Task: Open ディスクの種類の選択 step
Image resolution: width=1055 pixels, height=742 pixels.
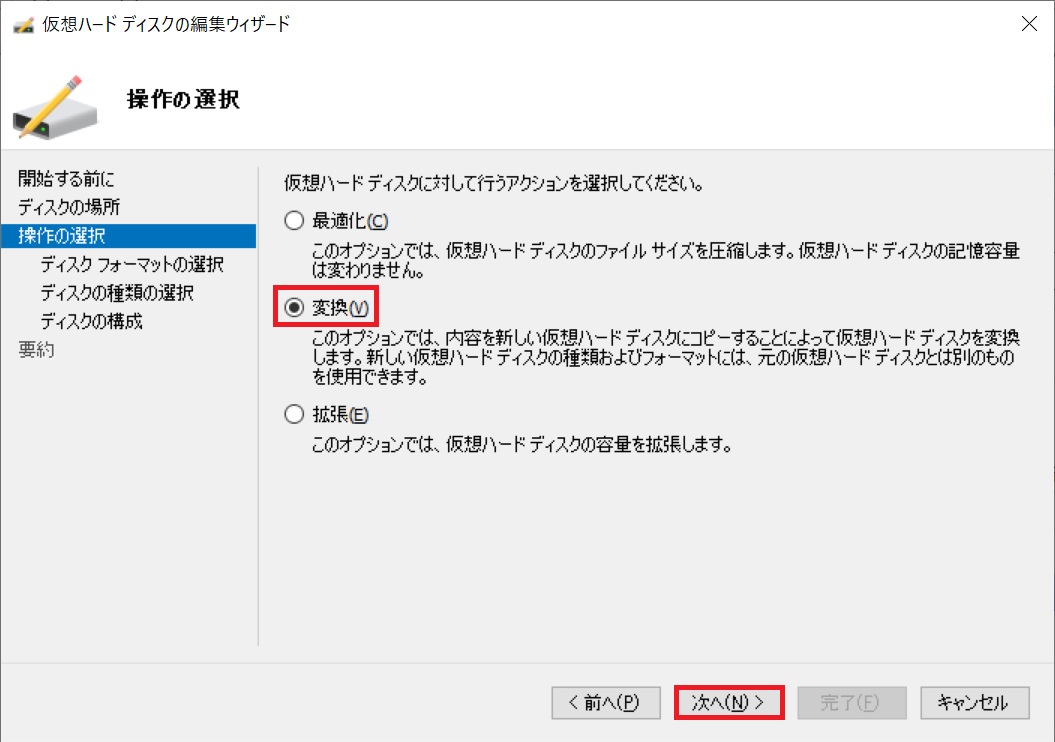Action: pos(117,293)
